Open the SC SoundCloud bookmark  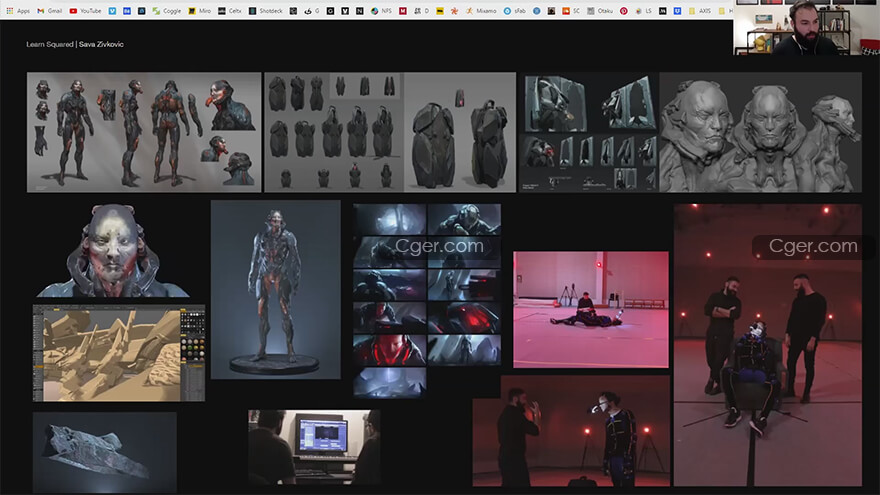click(571, 11)
